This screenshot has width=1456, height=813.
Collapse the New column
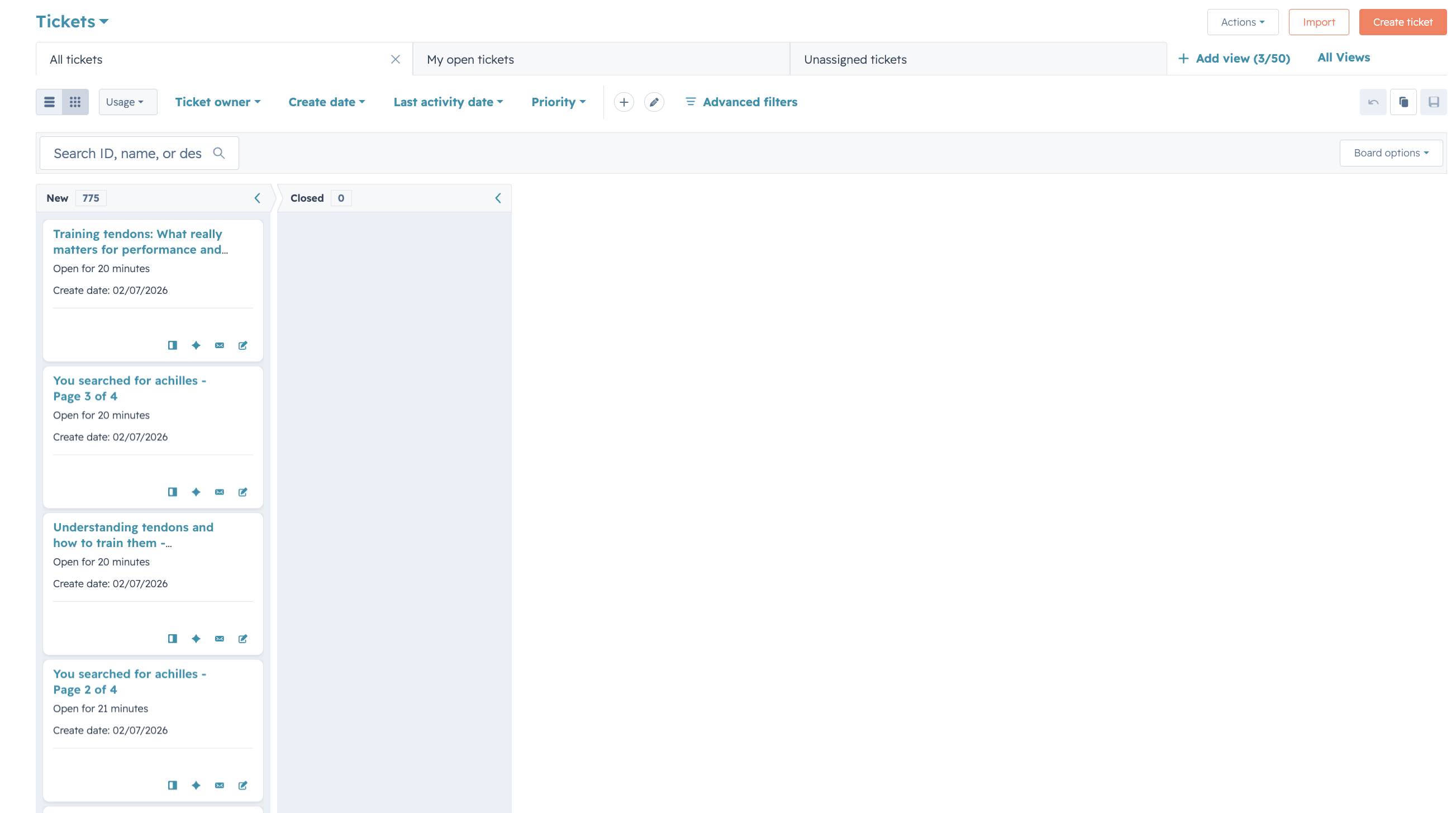coord(257,198)
